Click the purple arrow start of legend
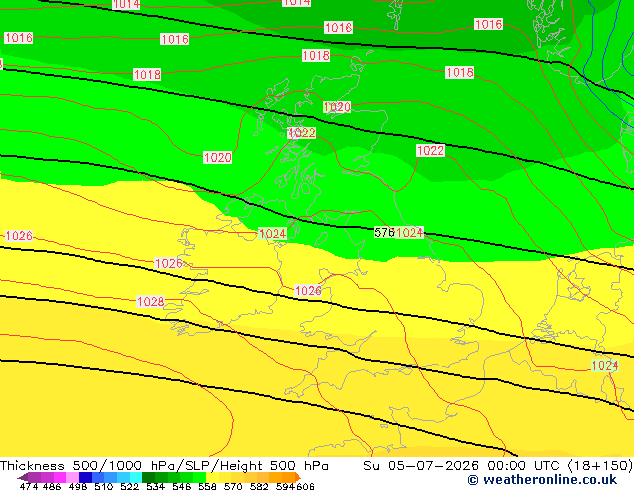 22,477
